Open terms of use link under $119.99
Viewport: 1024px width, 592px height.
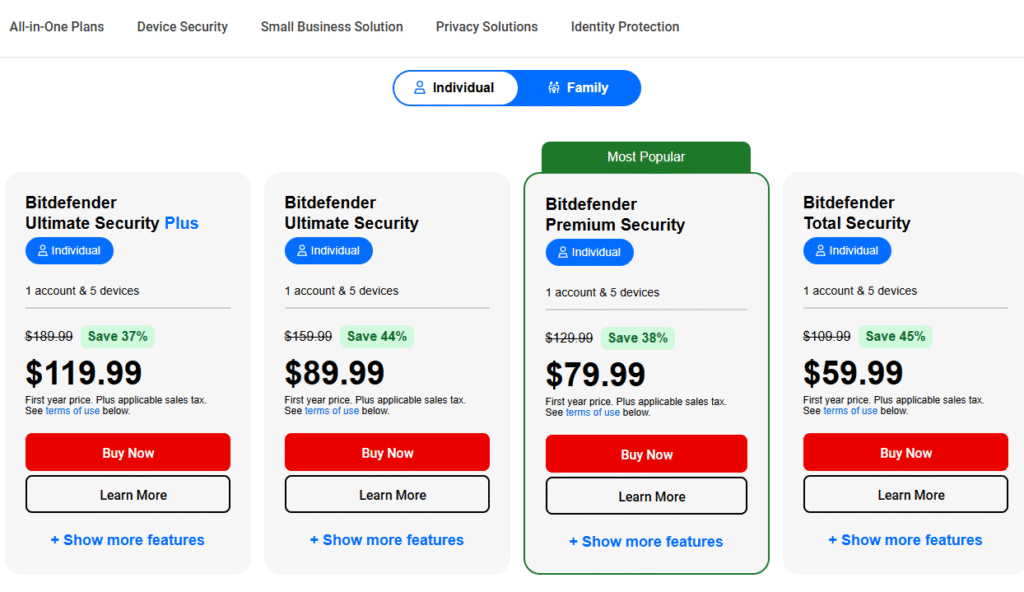pos(72,411)
